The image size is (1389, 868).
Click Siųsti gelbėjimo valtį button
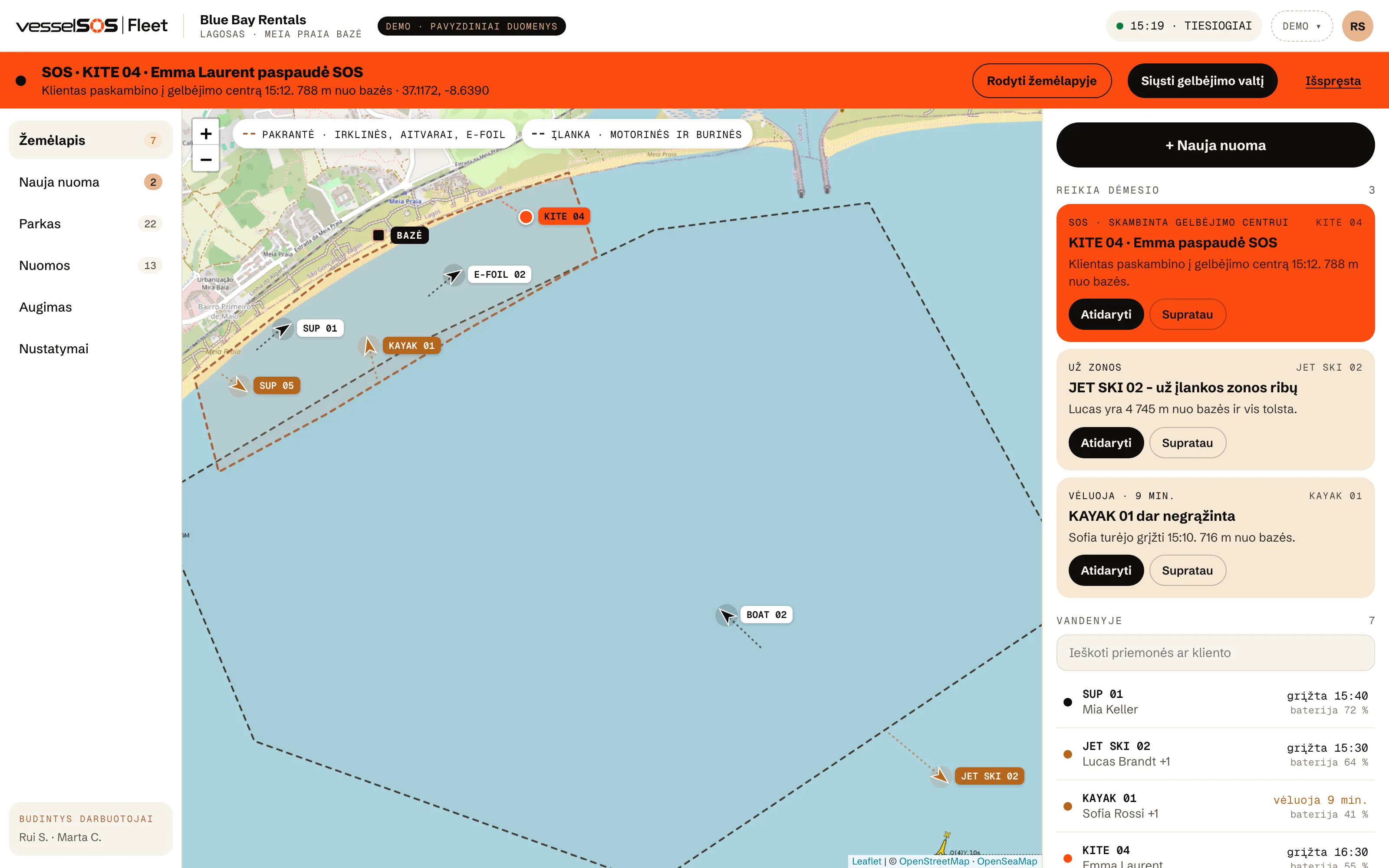click(x=1202, y=80)
